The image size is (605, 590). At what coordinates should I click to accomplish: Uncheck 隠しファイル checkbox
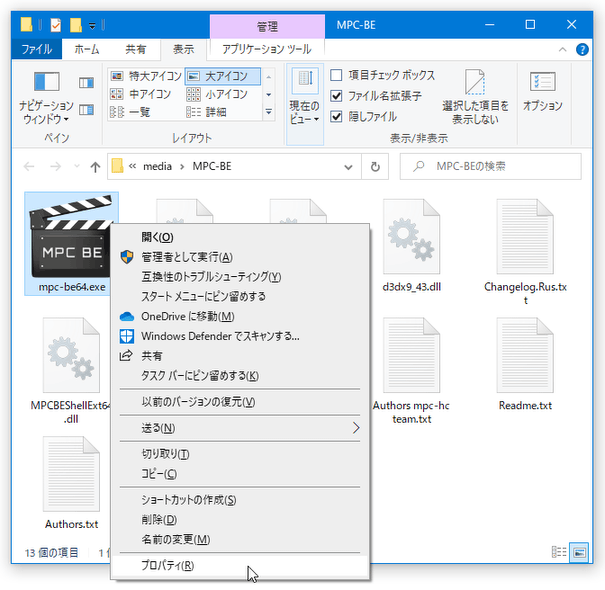[x=336, y=116]
